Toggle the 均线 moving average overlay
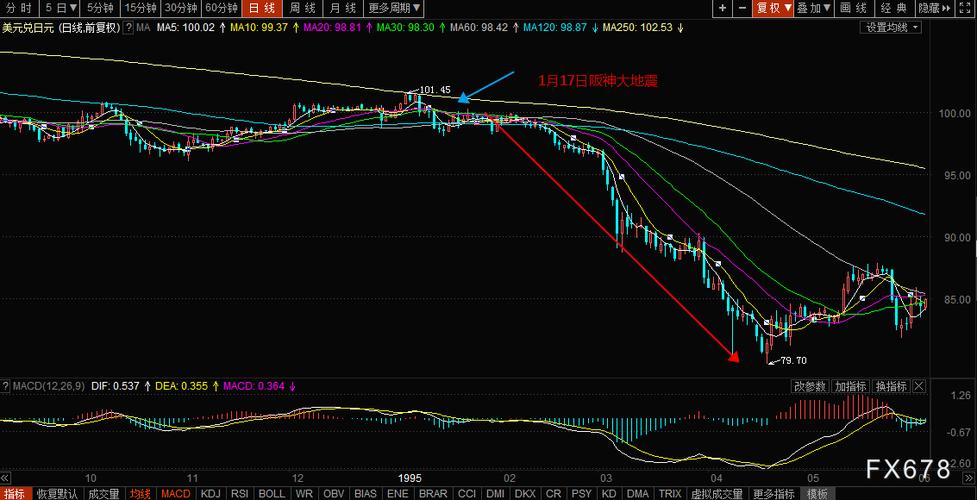The image size is (977, 500). point(141,493)
